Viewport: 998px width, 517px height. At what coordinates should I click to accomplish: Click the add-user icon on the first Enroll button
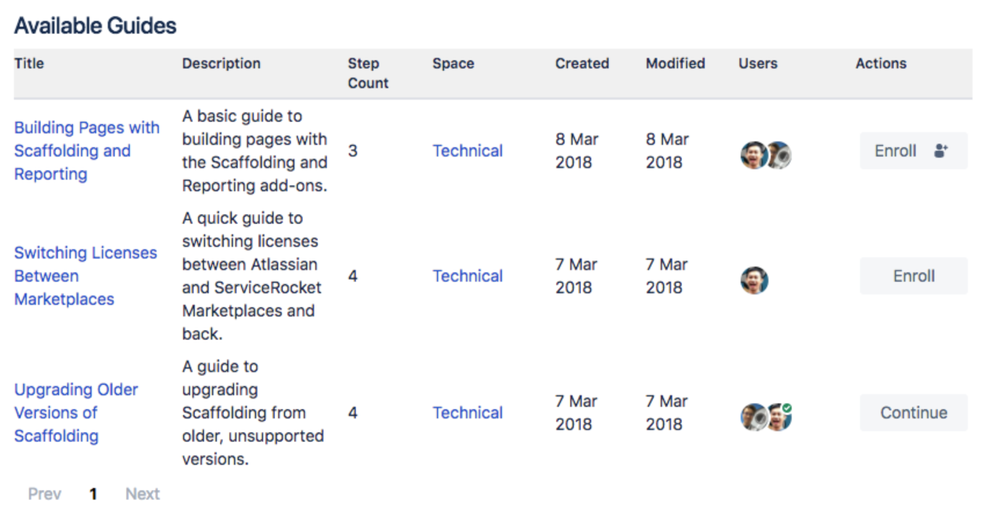click(940, 151)
